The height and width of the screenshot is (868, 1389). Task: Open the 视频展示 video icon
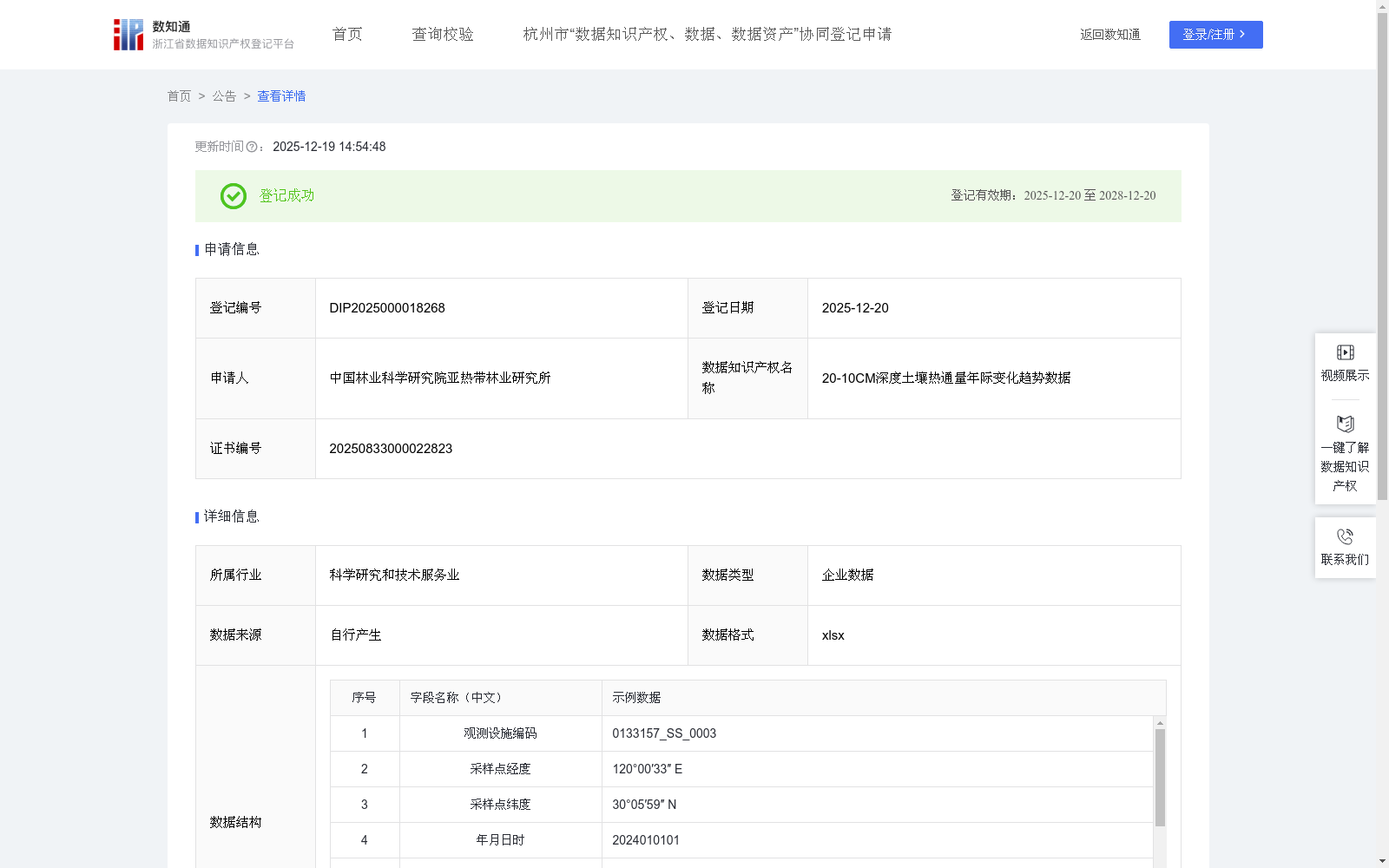tap(1345, 352)
